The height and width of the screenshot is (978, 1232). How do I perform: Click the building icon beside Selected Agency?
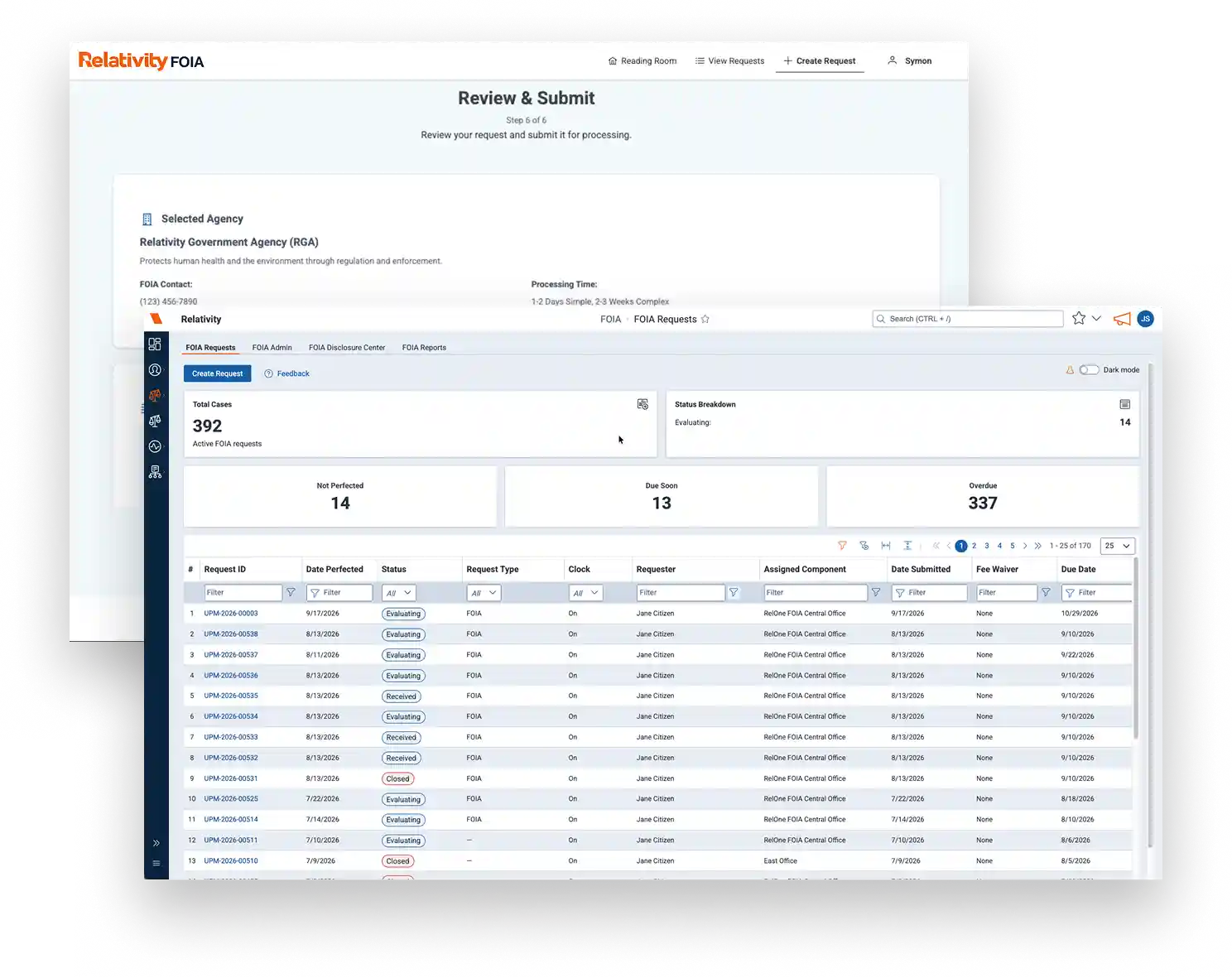tap(147, 219)
